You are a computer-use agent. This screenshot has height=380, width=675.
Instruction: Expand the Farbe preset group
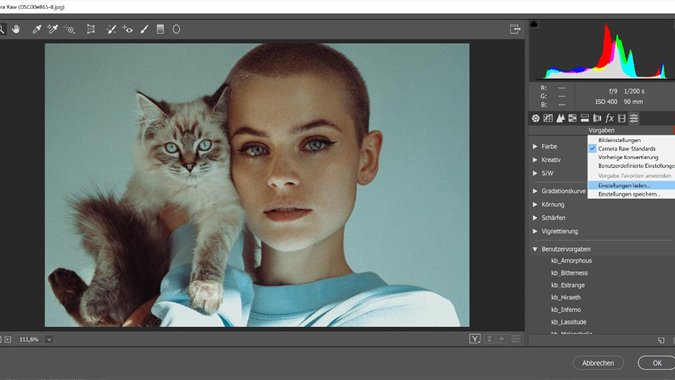point(535,146)
